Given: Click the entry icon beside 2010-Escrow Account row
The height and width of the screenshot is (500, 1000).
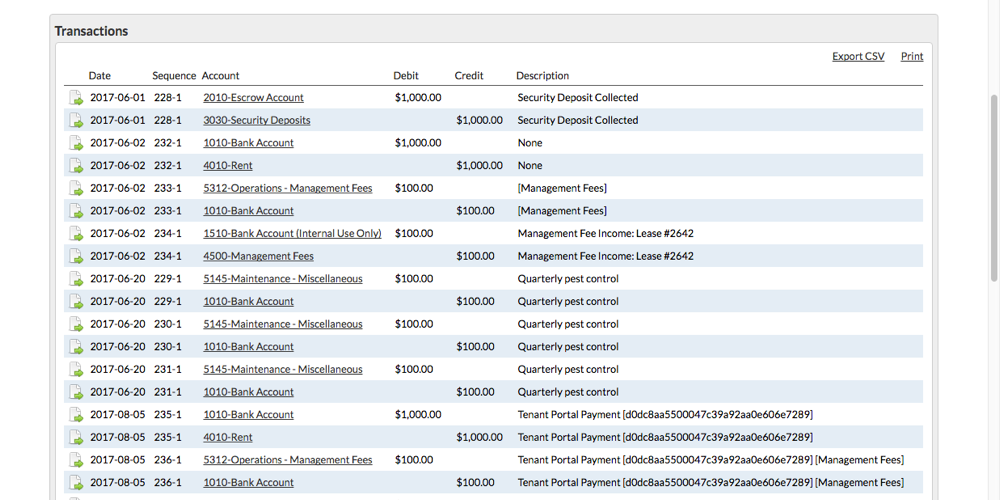Looking at the screenshot, I should tap(76, 98).
